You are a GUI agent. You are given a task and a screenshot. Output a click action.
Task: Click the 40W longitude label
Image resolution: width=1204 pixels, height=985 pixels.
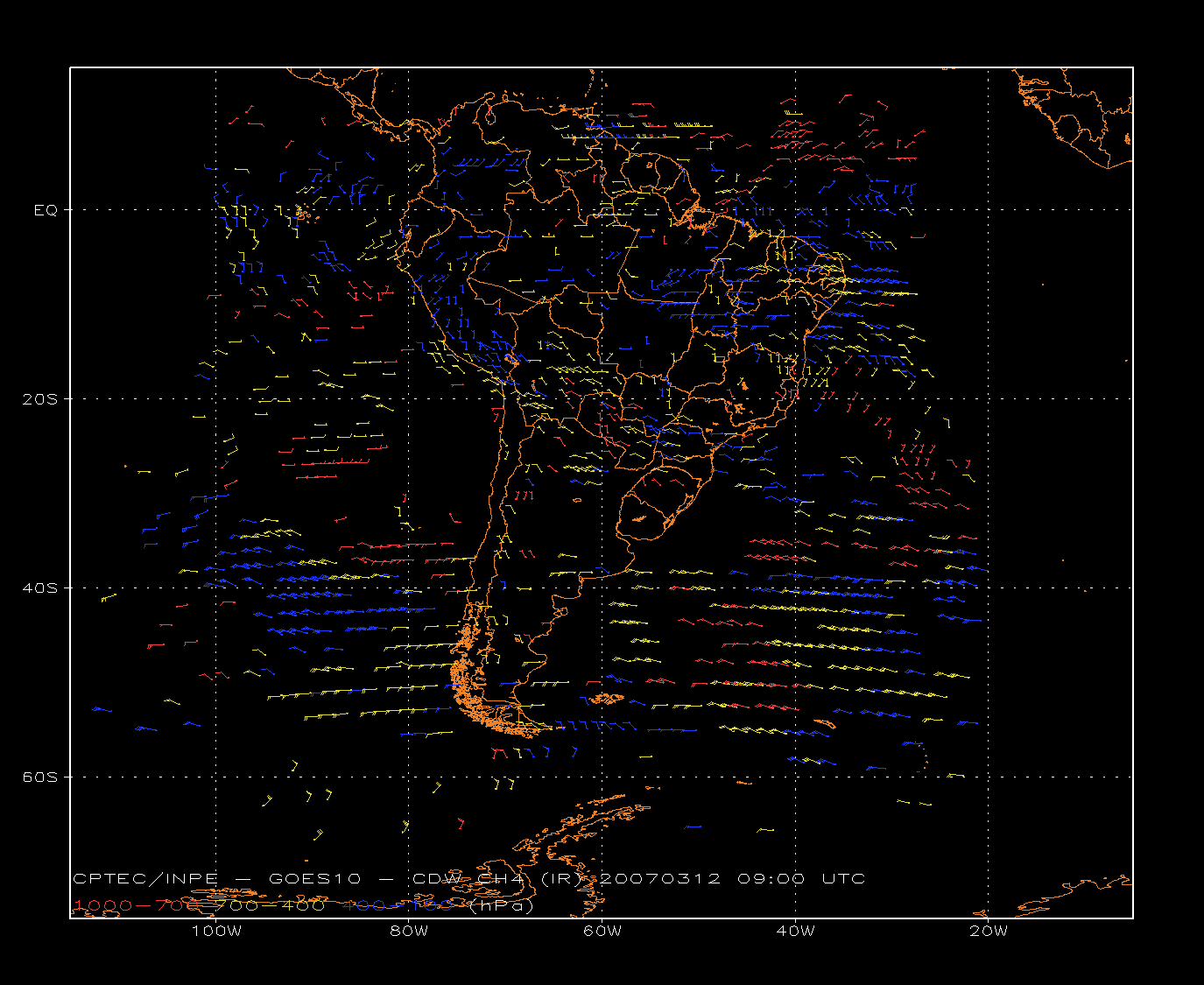point(795,931)
